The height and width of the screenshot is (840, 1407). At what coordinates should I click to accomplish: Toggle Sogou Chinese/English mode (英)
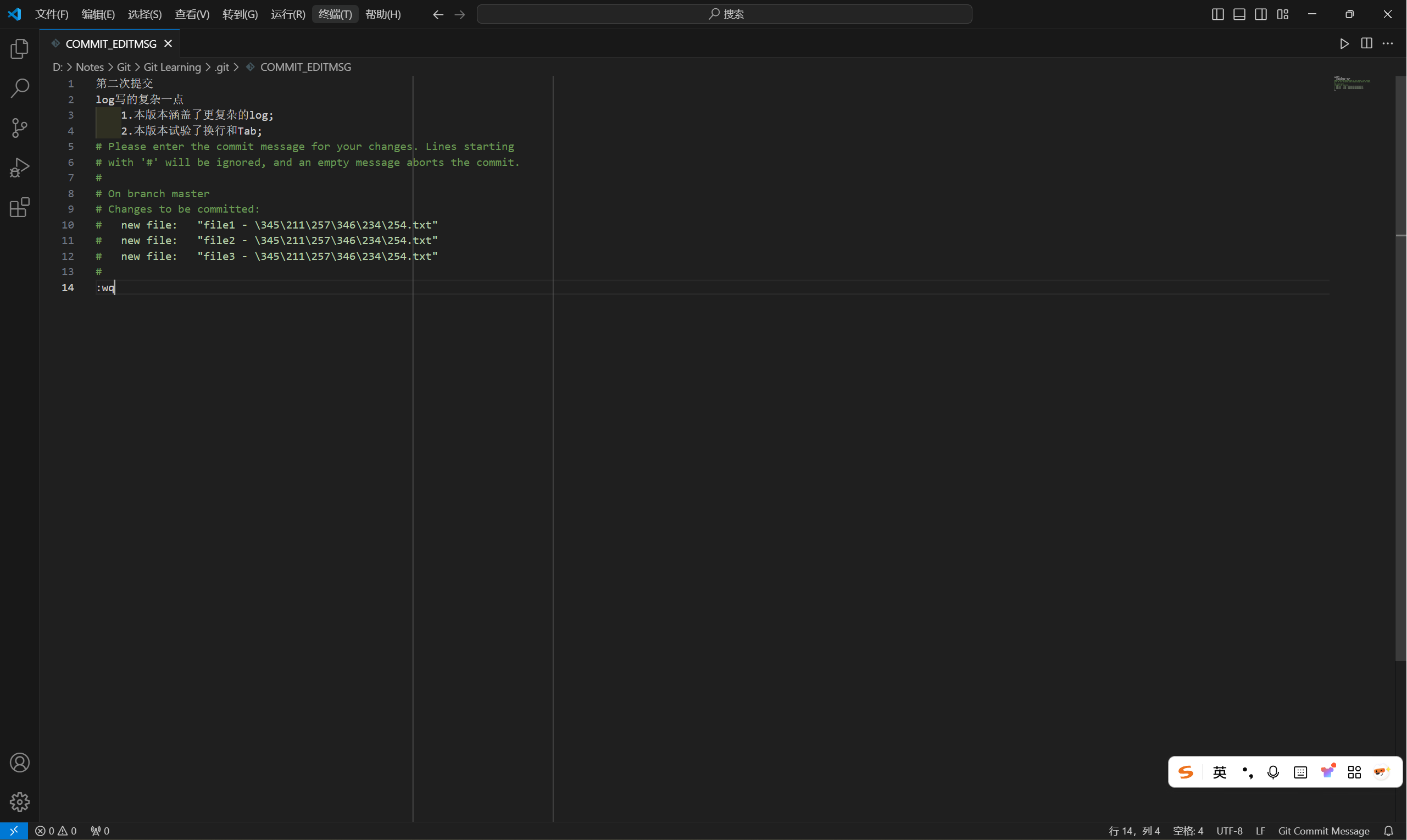pos(1220,772)
